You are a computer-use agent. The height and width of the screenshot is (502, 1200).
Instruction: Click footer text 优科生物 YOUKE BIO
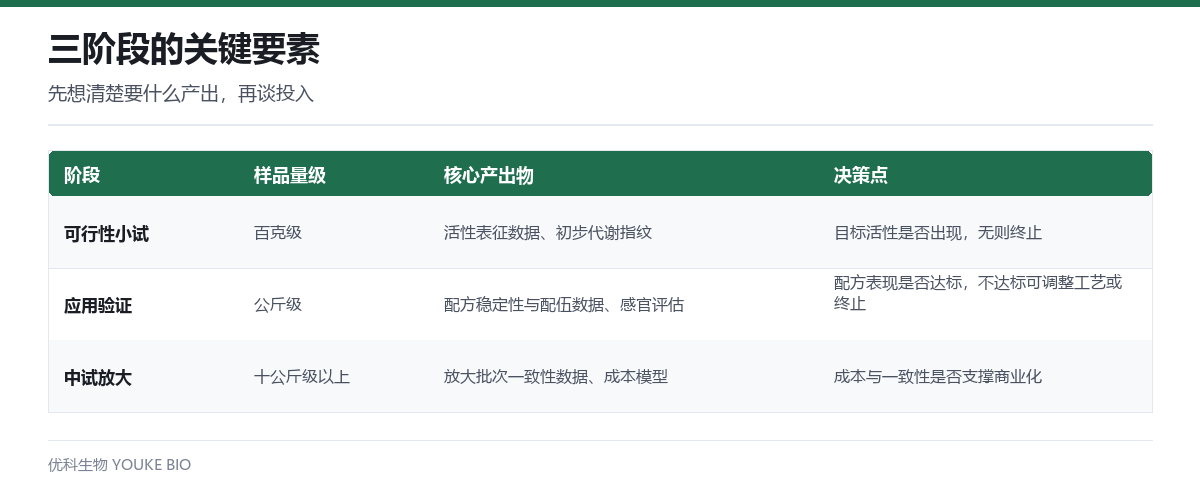tap(119, 465)
